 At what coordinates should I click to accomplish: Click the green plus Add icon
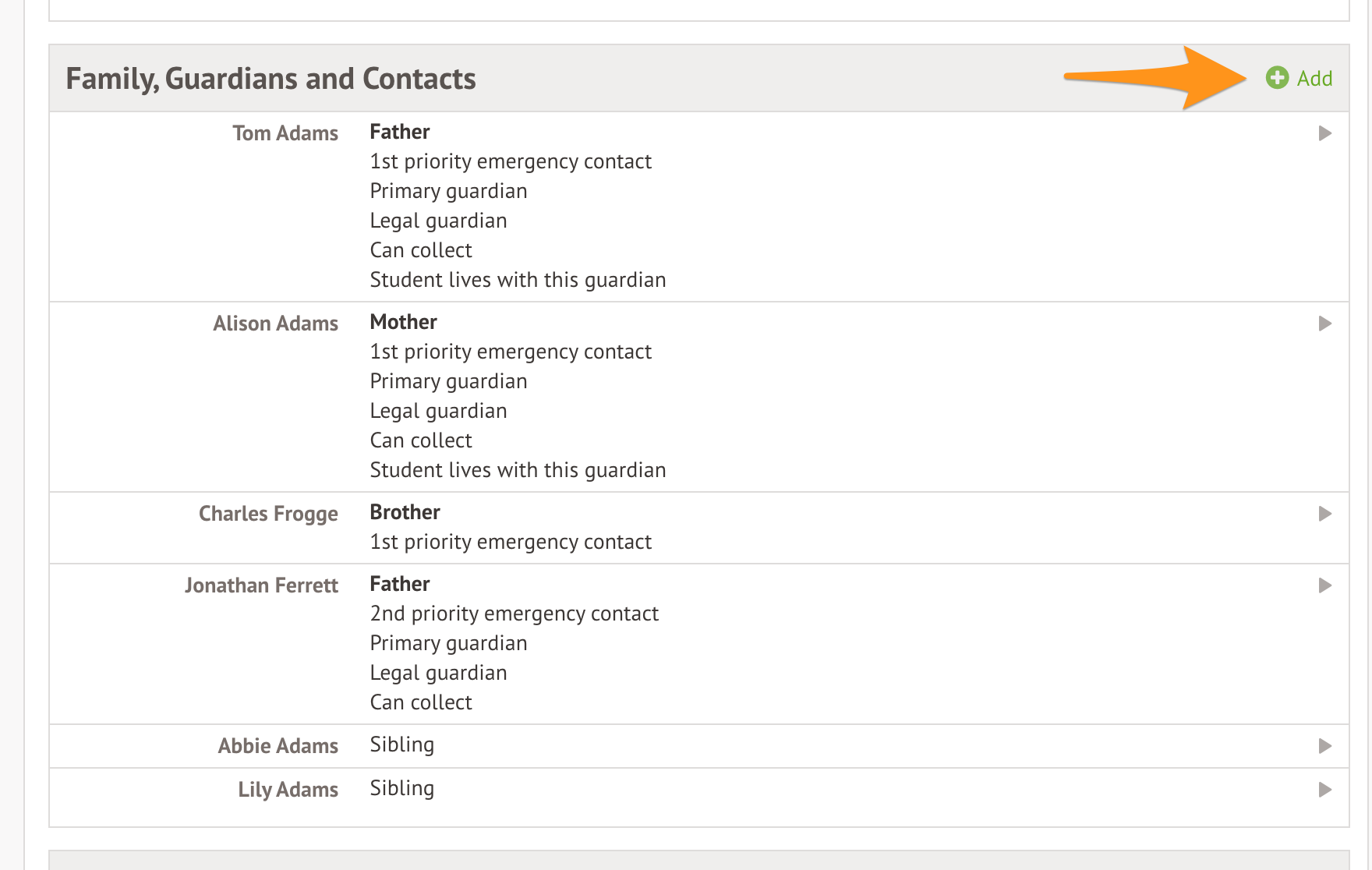[x=1277, y=78]
